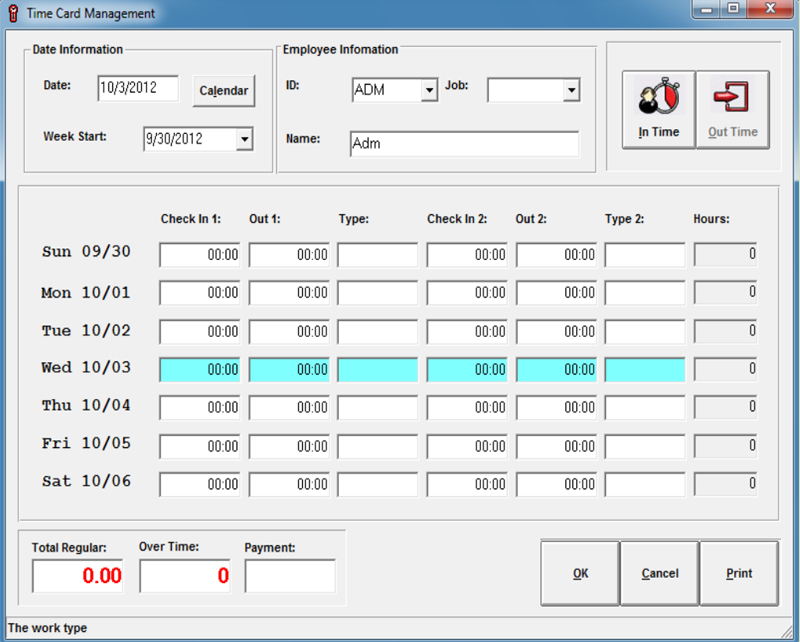Select Type field for Sun 09/30
The image size is (800, 642).
coord(378,255)
